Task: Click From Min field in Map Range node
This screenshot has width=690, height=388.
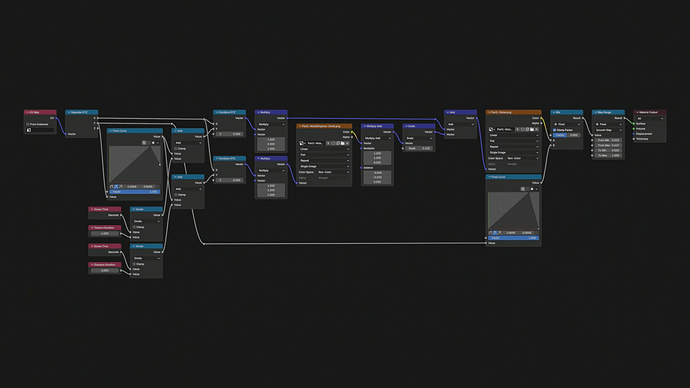Action: click(x=608, y=140)
